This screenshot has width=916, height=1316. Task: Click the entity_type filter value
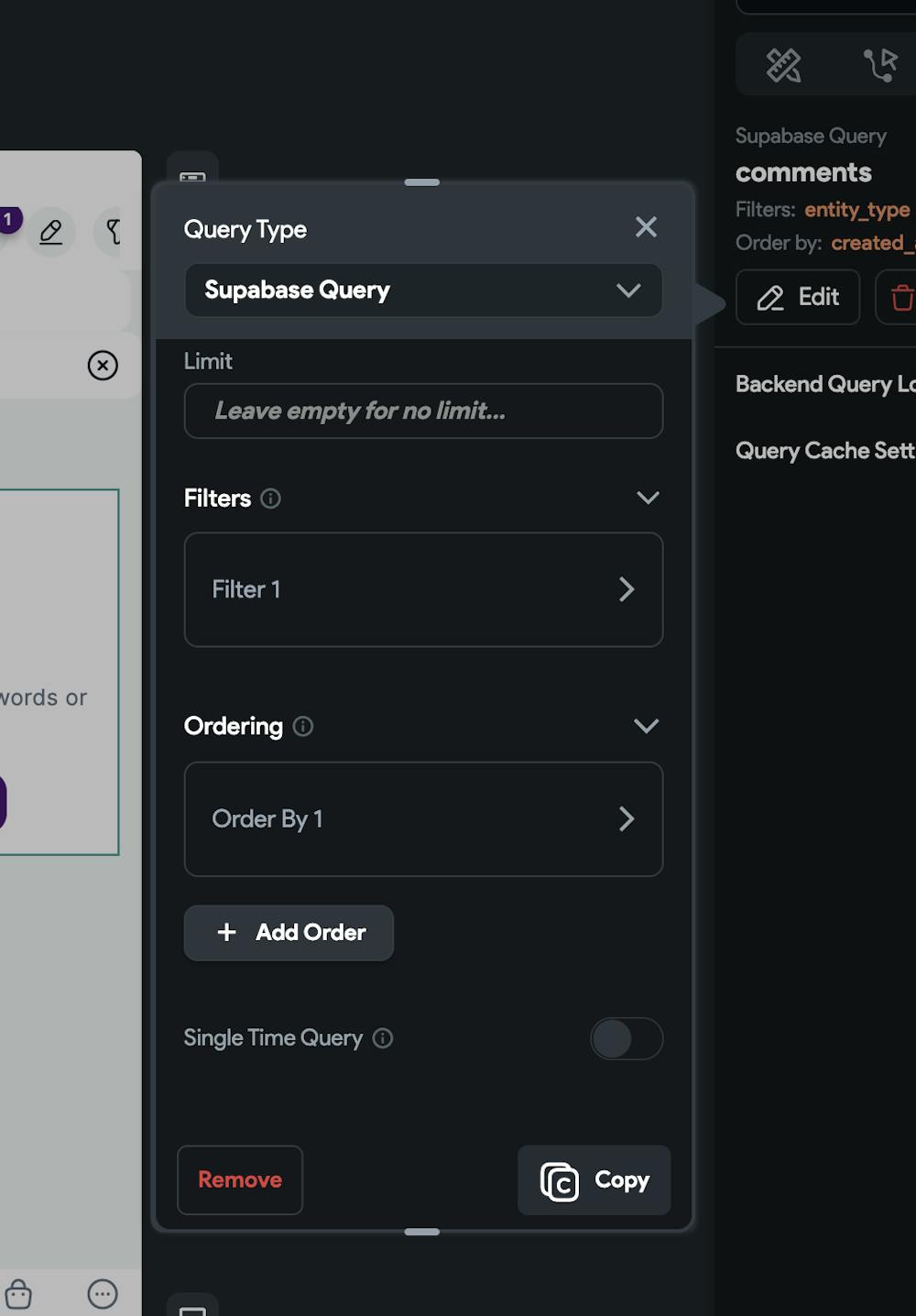(x=857, y=210)
